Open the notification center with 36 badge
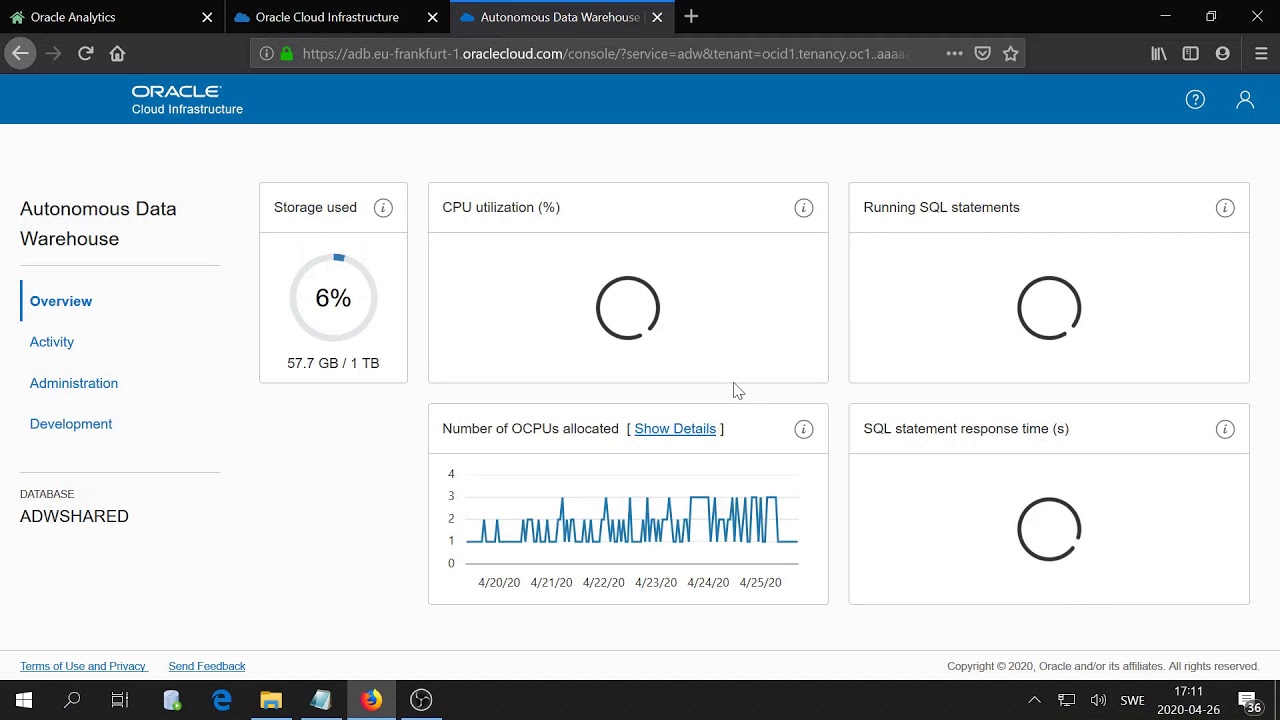 point(1249,701)
